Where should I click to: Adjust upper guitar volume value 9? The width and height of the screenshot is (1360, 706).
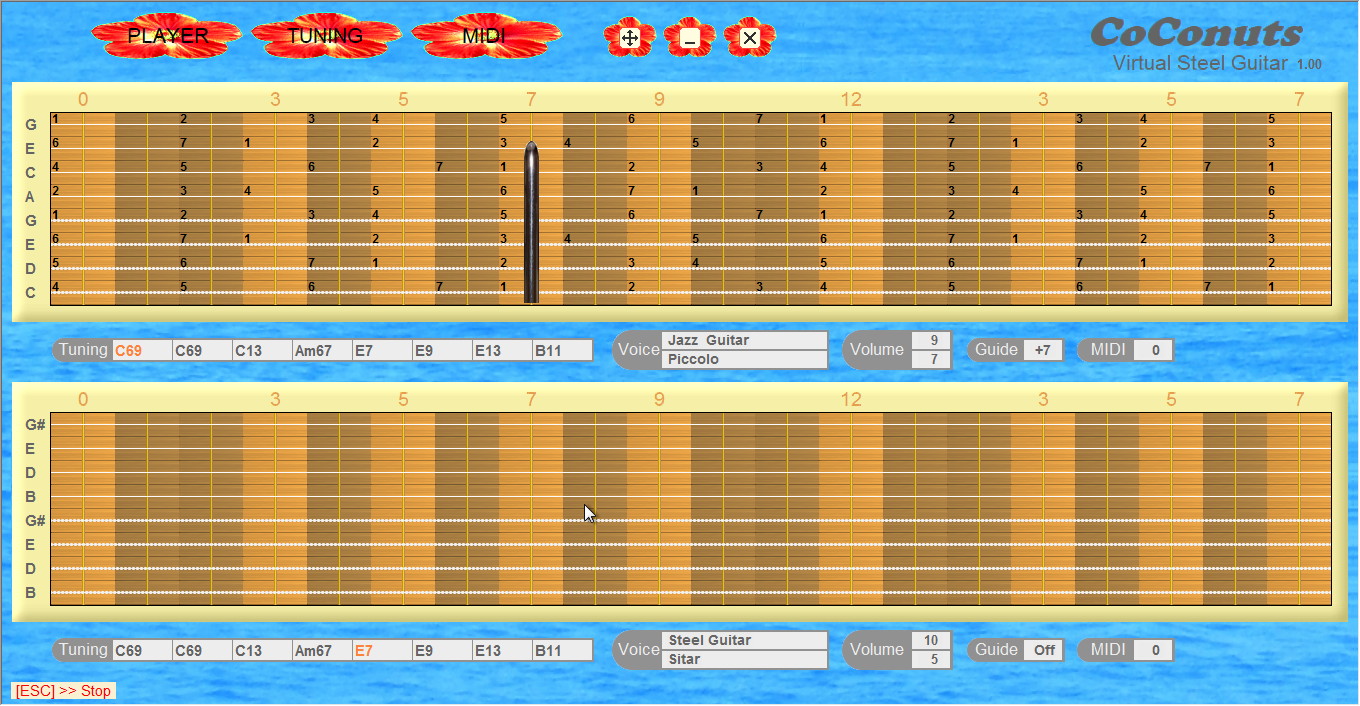(x=932, y=340)
